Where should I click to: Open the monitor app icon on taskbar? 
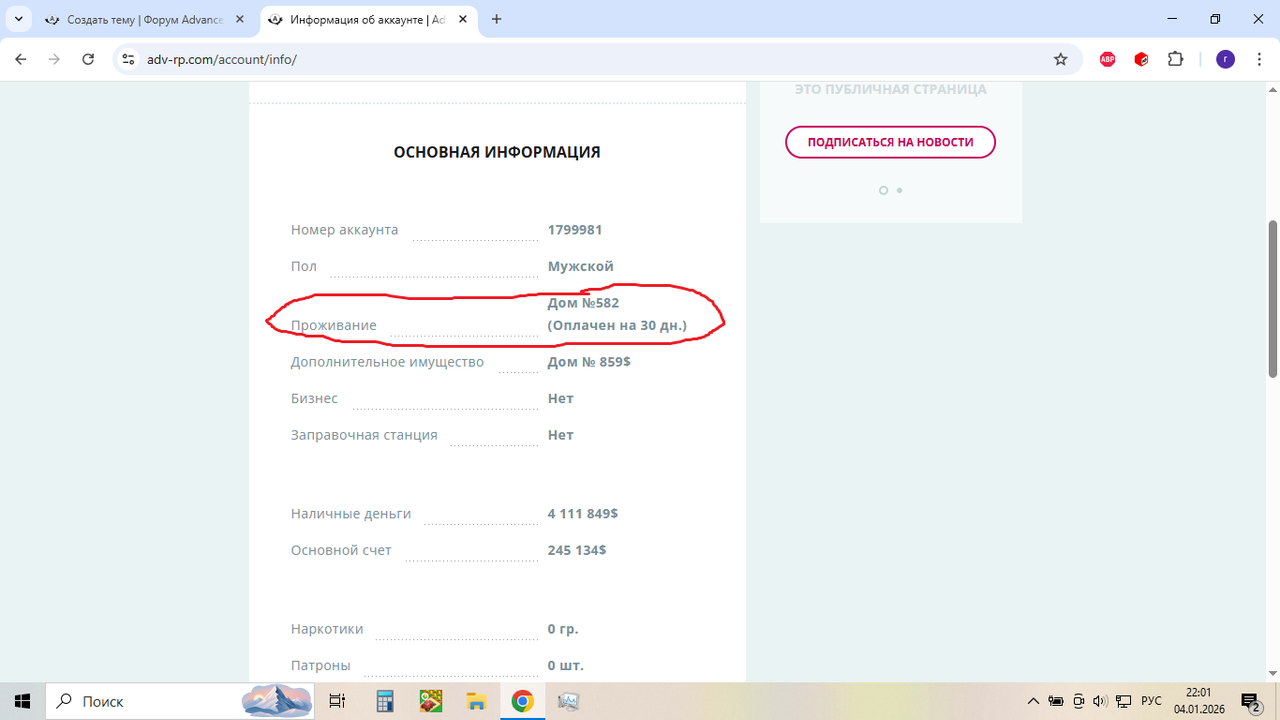pyautogui.click(x=568, y=701)
